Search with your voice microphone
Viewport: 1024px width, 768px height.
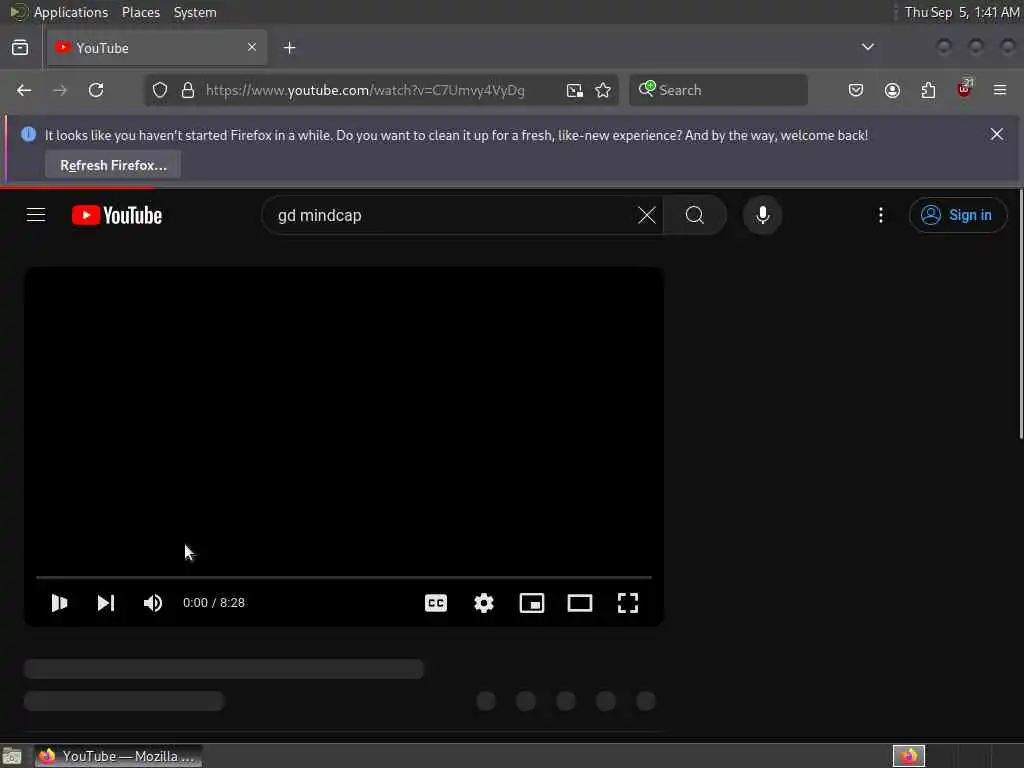click(x=763, y=216)
